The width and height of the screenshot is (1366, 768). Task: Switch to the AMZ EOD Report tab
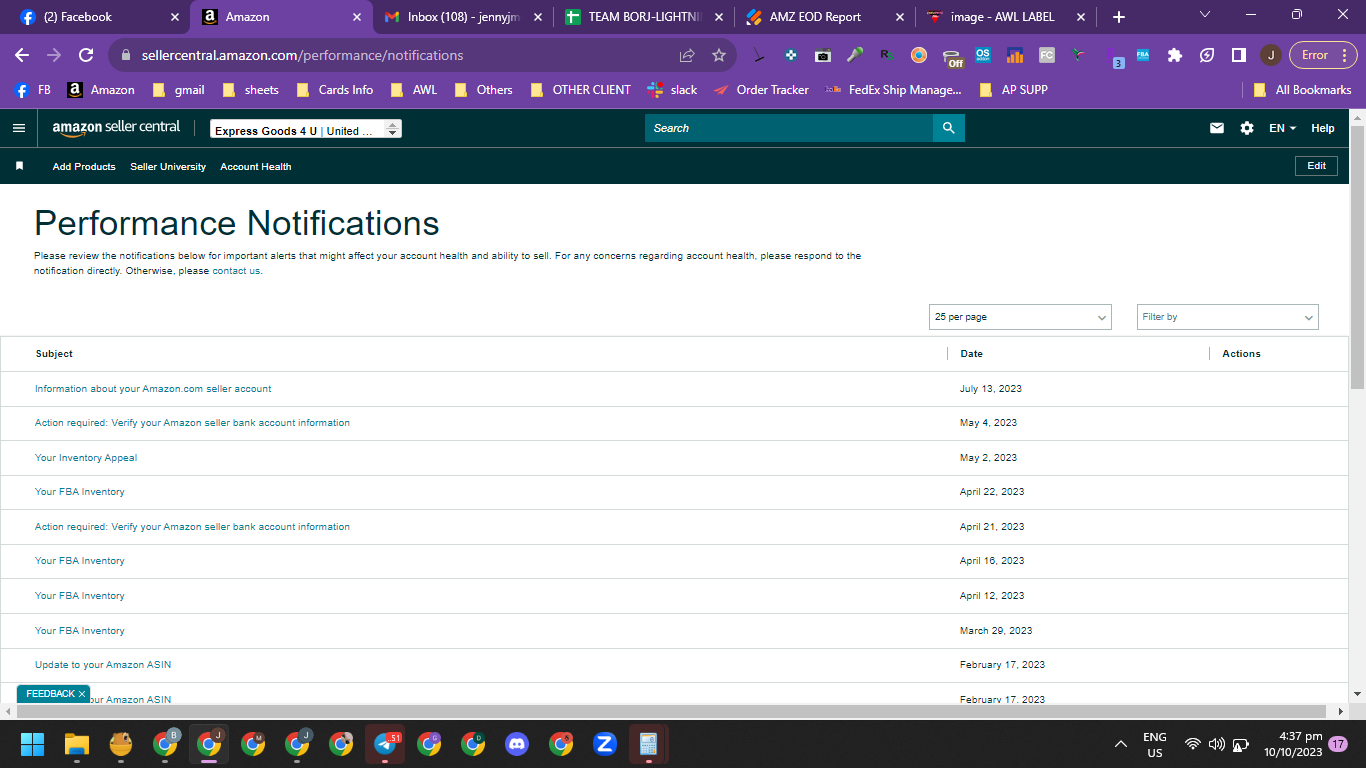click(823, 17)
